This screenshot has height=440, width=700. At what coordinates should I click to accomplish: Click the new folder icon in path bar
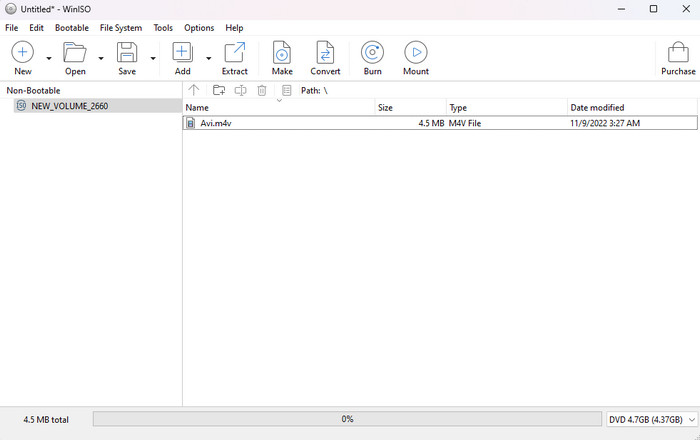219,90
